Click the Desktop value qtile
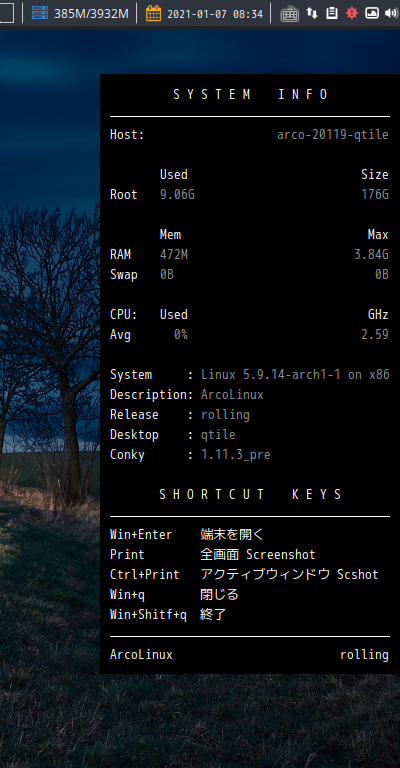Screen dimensions: 400x768 click(218, 435)
